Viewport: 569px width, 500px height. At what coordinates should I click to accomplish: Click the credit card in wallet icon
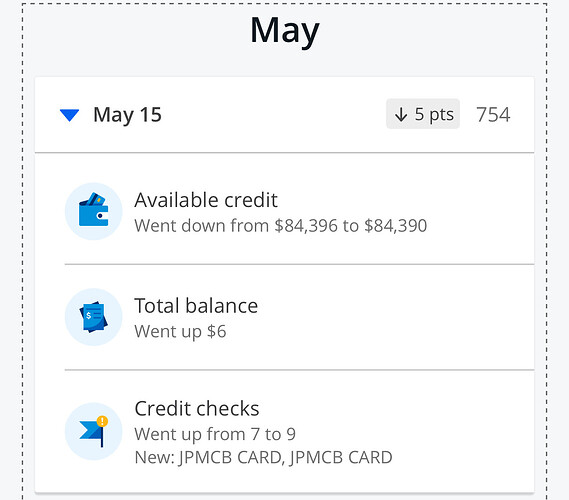tap(96, 199)
